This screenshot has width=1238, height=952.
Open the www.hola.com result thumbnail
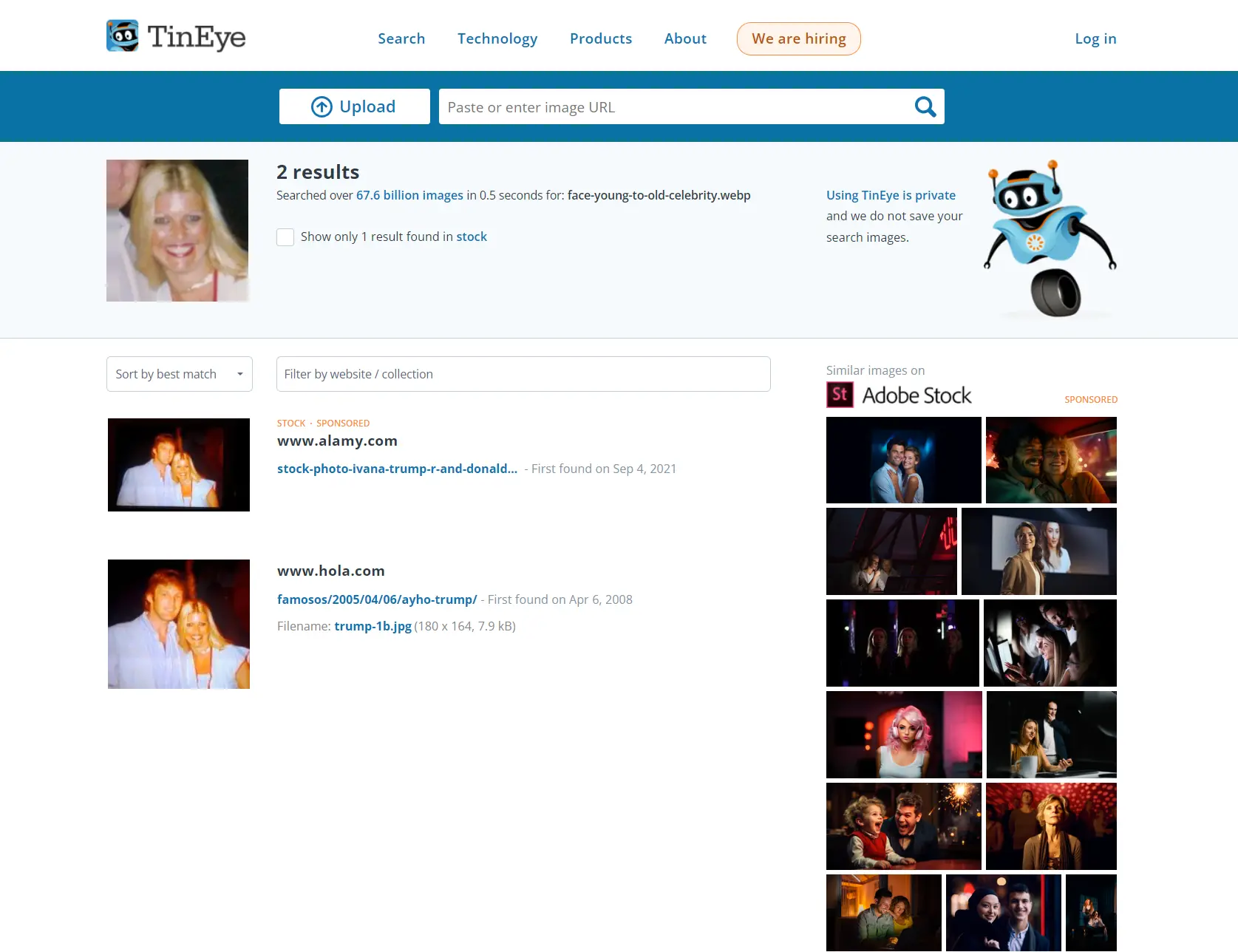[179, 624]
